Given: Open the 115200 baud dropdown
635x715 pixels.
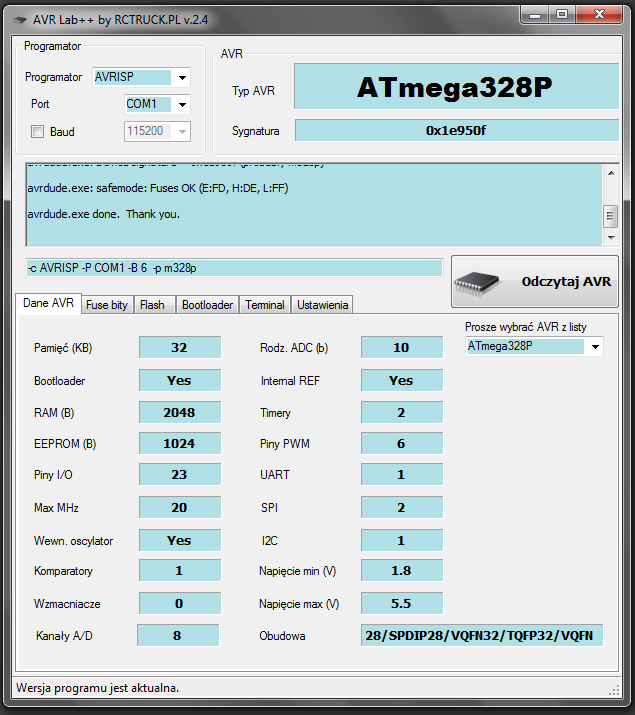Looking at the screenshot, I should 182,132.
